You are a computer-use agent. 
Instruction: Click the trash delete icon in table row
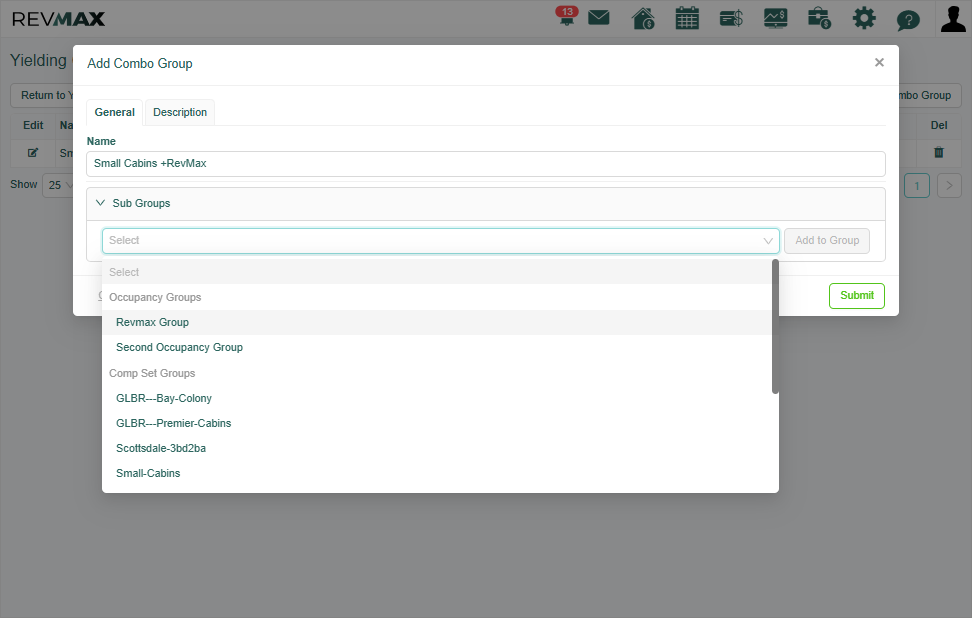click(939, 152)
